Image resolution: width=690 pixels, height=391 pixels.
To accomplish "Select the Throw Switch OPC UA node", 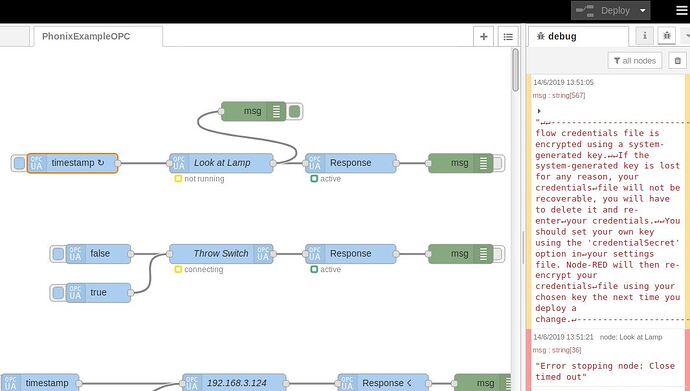I will pos(221,254).
